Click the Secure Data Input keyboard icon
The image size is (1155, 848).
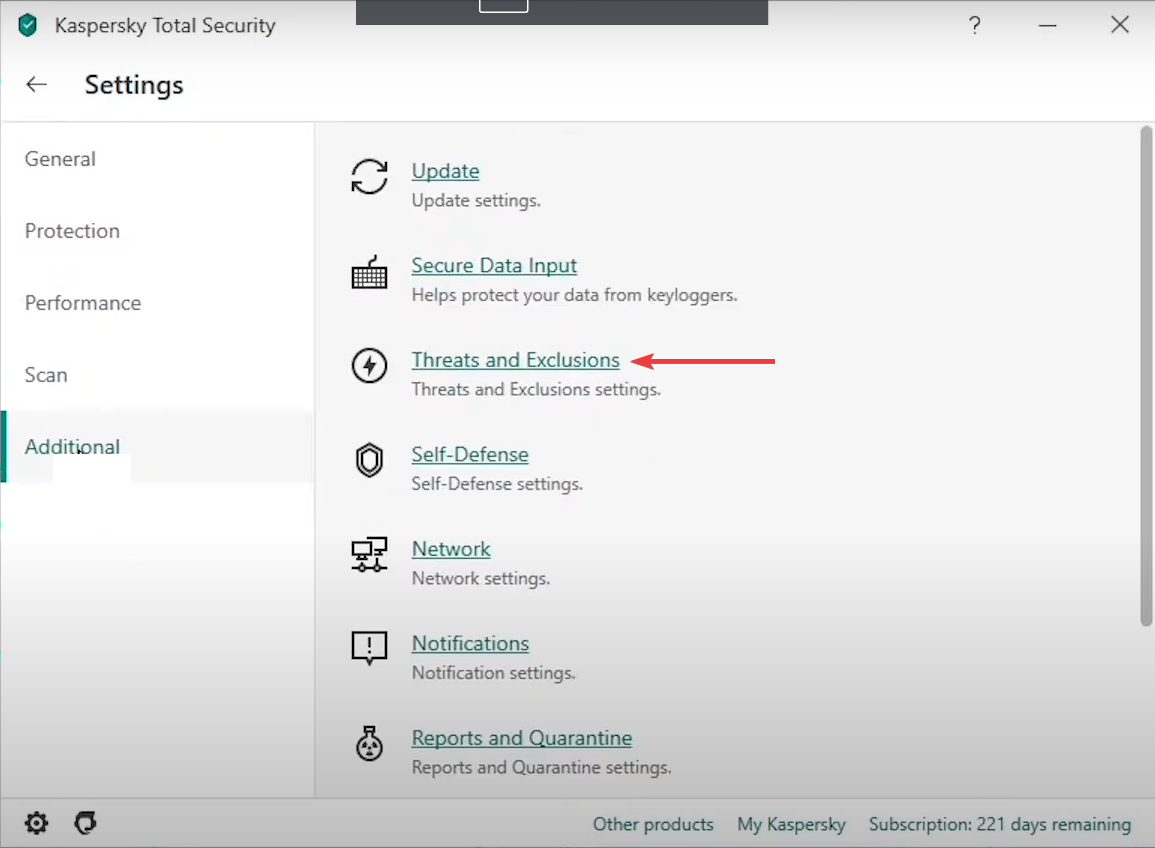coord(369,272)
